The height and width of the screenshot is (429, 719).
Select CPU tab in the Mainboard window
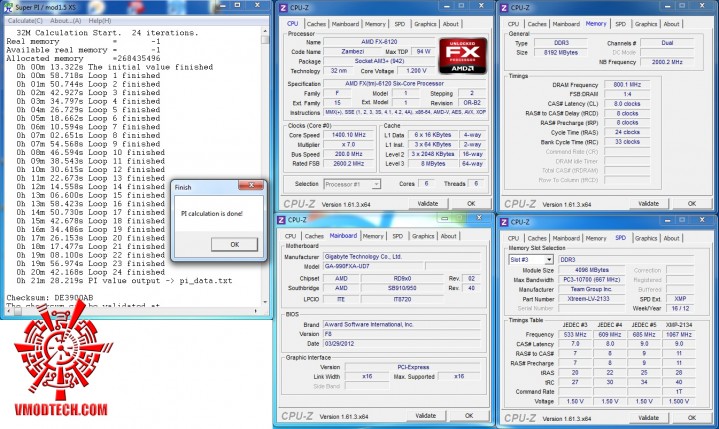click(290, 236)
